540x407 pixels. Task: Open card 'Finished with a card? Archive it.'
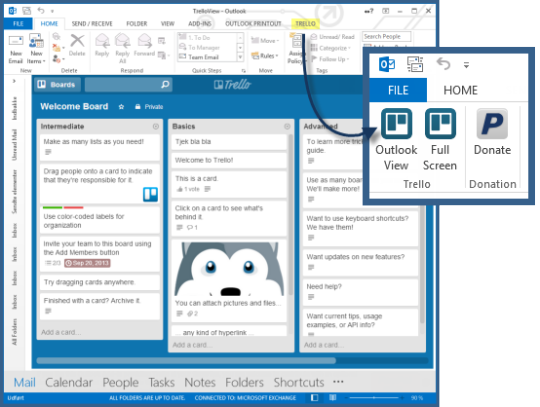[x=100, y=306]
